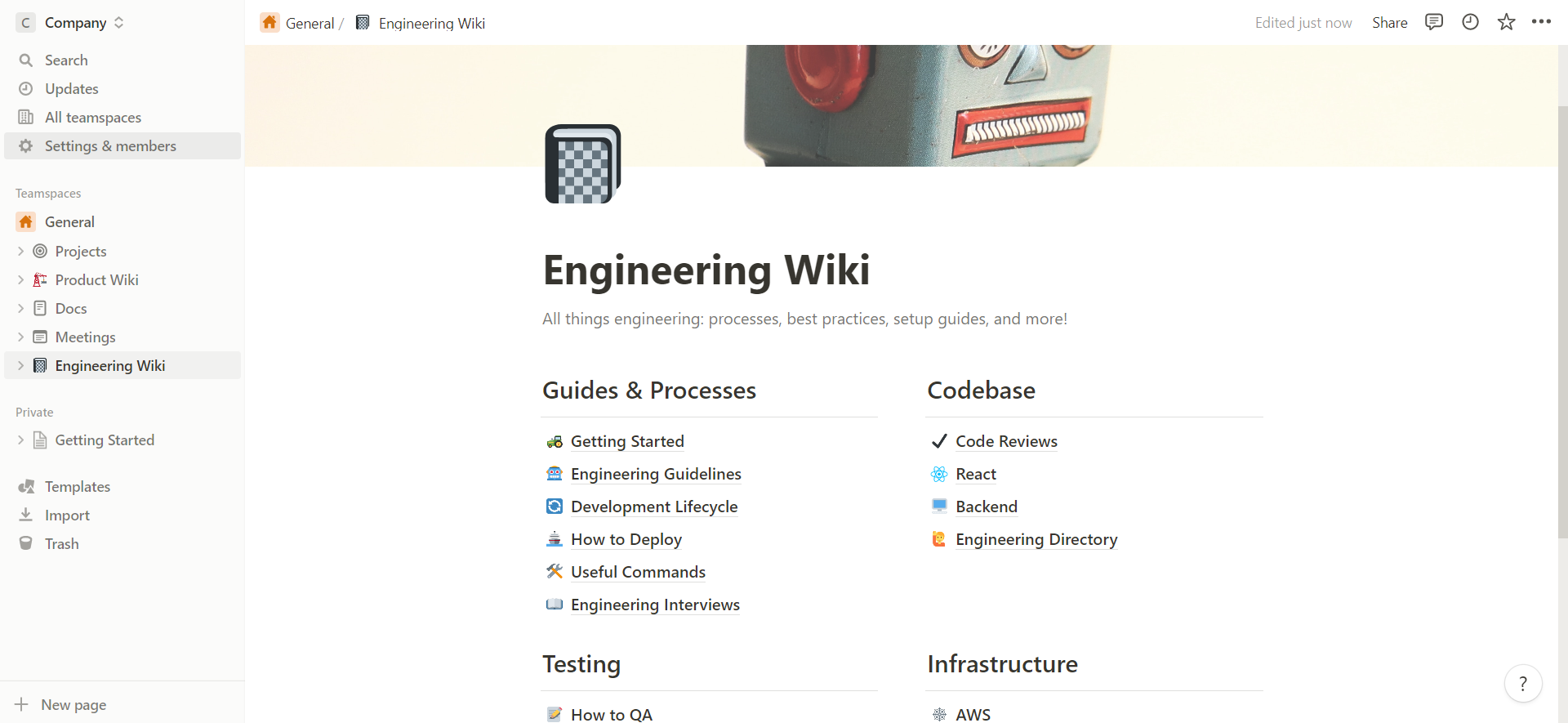Click the Guides & Processes heading
Screen dimensions: 1568x723
[x=649, y=391]
